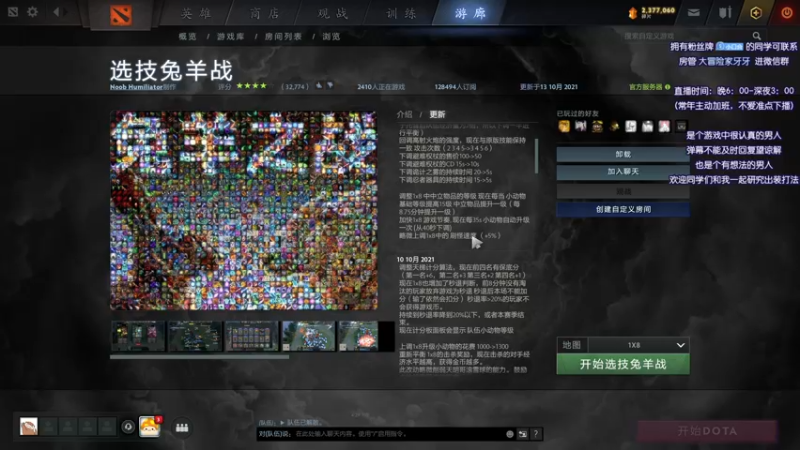Viewport: 800px width, 450px height.
Task: Open the 观战 watch tab
Action: (x=333, y=13)
